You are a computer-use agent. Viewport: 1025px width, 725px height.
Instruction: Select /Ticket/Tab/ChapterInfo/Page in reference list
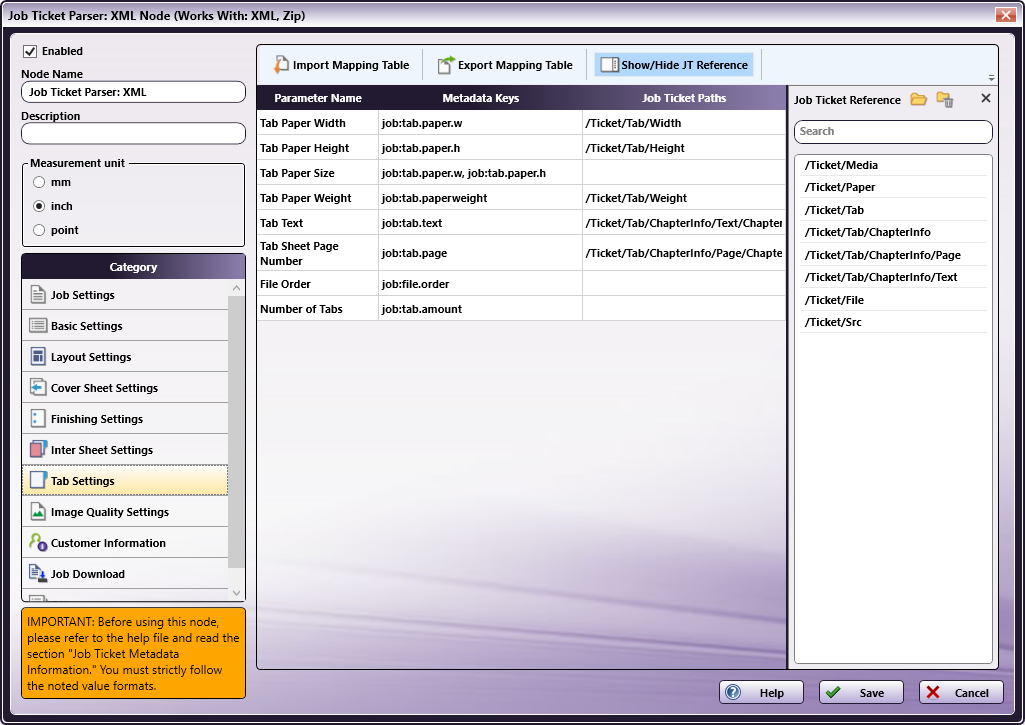(892, 255)
